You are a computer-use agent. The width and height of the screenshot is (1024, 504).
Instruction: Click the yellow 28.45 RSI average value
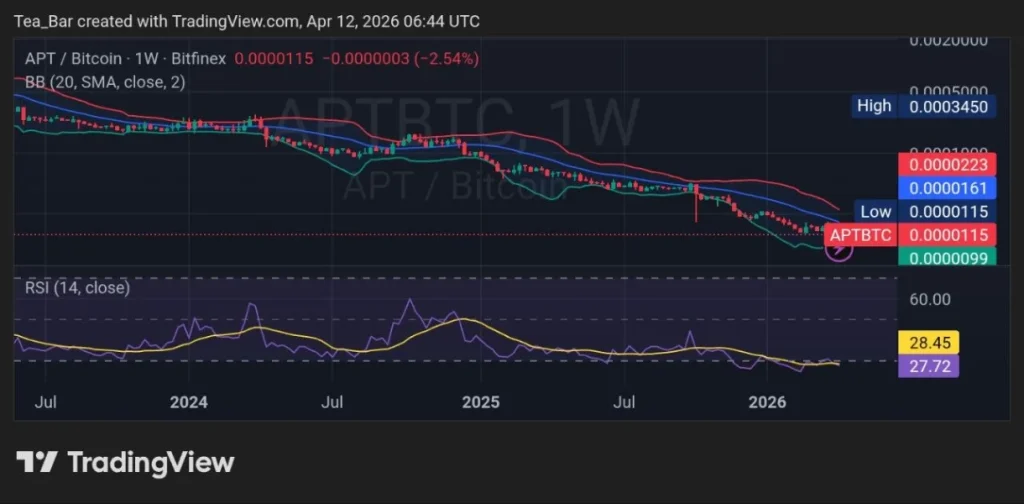click(x=930, y=343)
